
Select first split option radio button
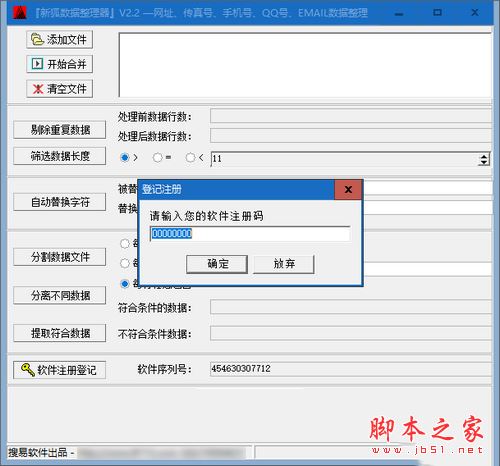pos(125,244)
